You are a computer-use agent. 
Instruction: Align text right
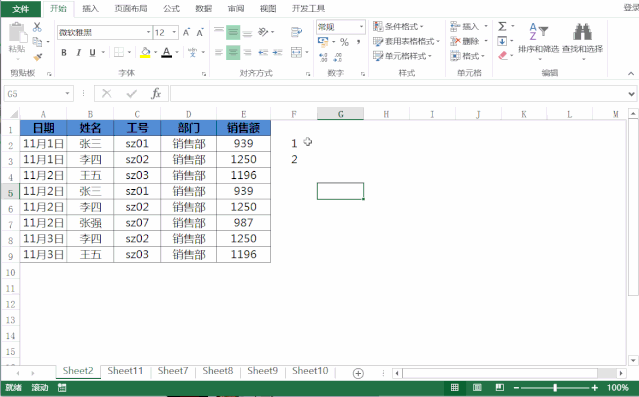(247, 53)
